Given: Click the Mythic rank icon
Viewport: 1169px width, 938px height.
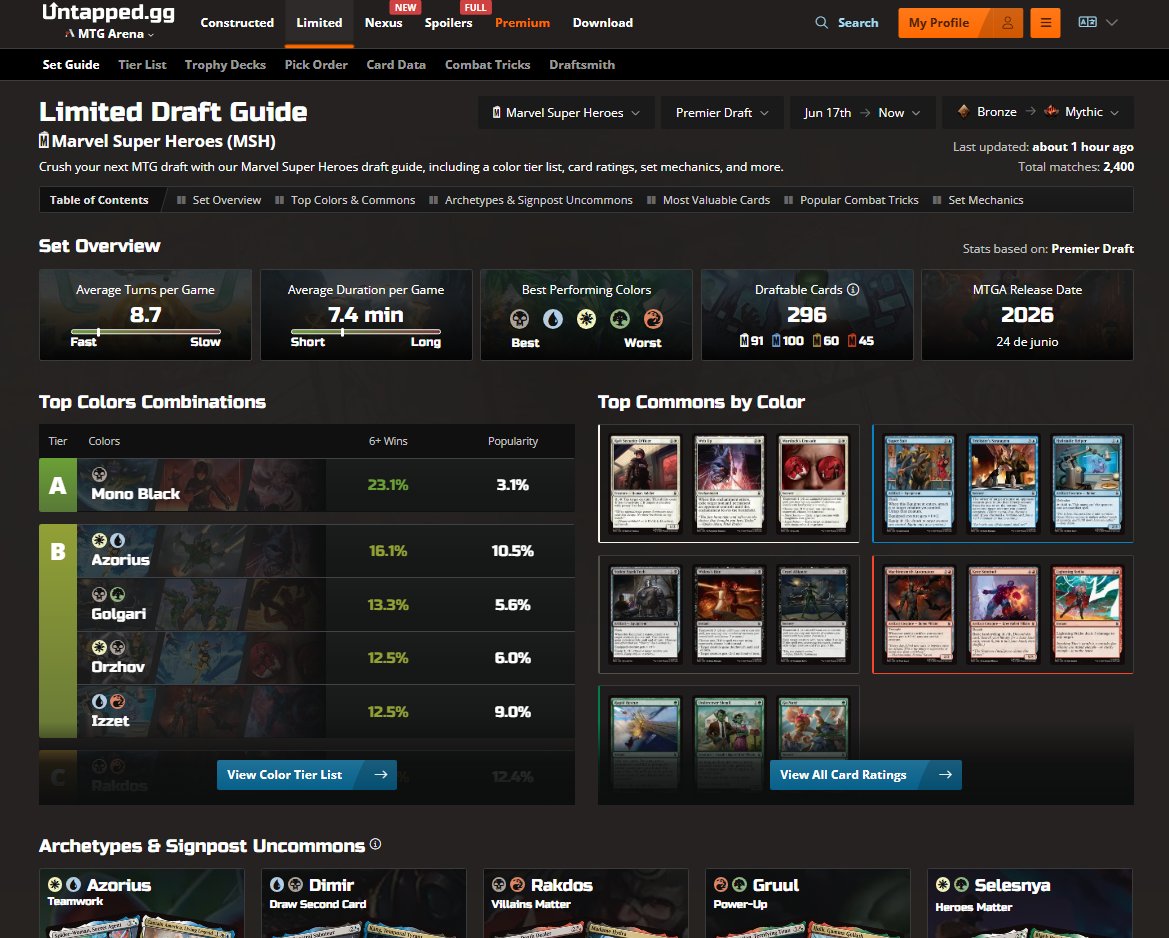Looking at the screenshot, I should coord(1051,112).
